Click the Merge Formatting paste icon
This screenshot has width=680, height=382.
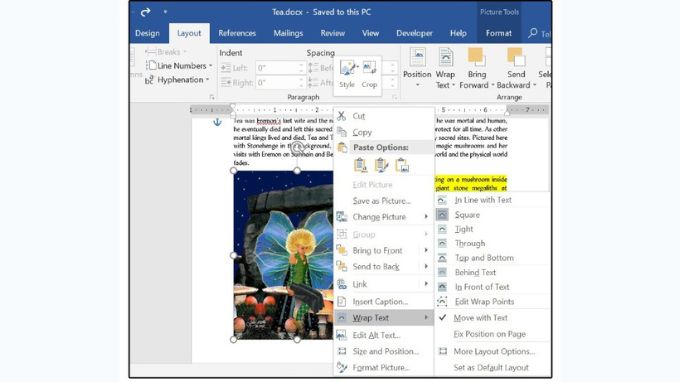381,166
